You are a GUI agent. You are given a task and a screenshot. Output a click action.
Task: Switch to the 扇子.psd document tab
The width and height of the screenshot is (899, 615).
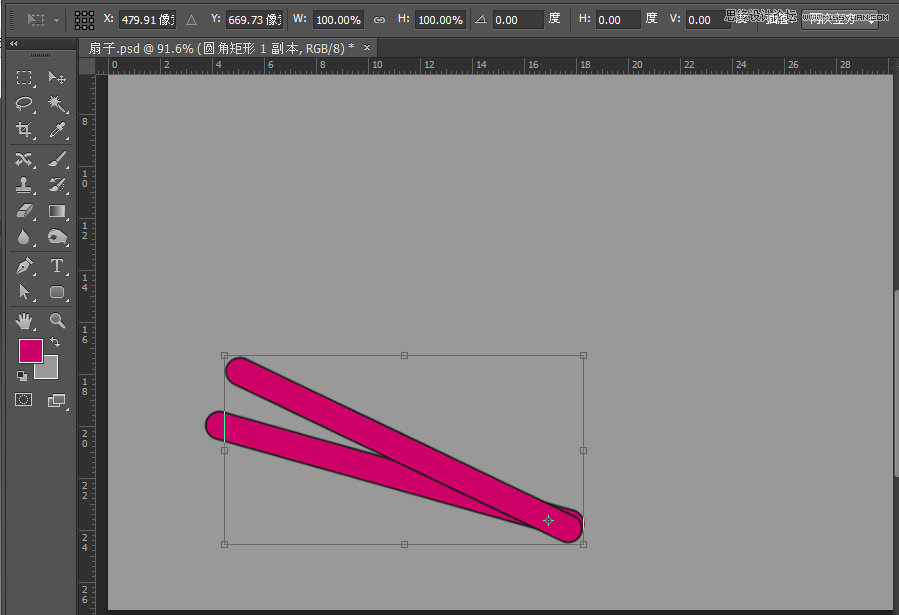[221, 49]
